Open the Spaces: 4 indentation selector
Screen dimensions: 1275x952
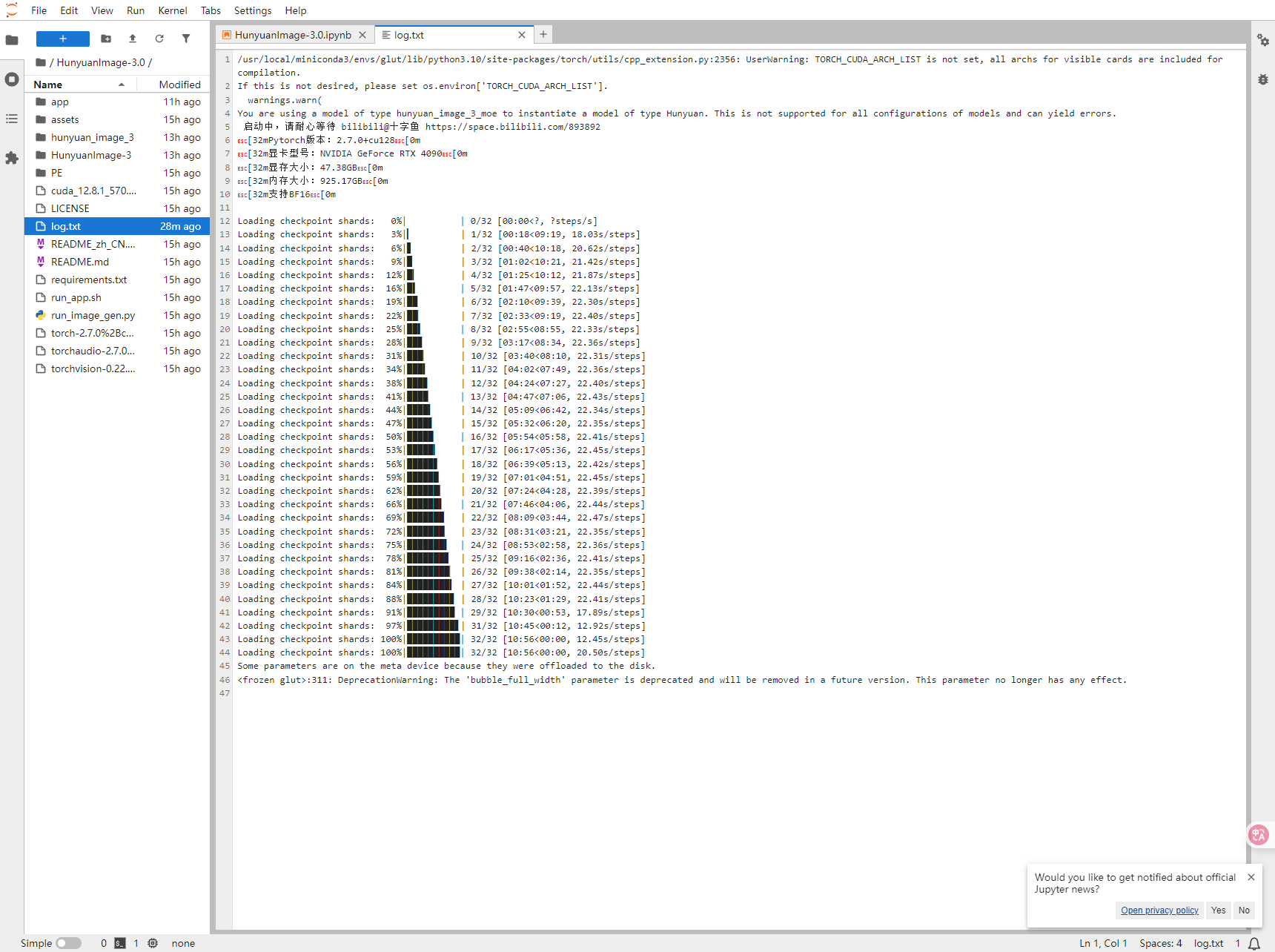point(1160,943)
